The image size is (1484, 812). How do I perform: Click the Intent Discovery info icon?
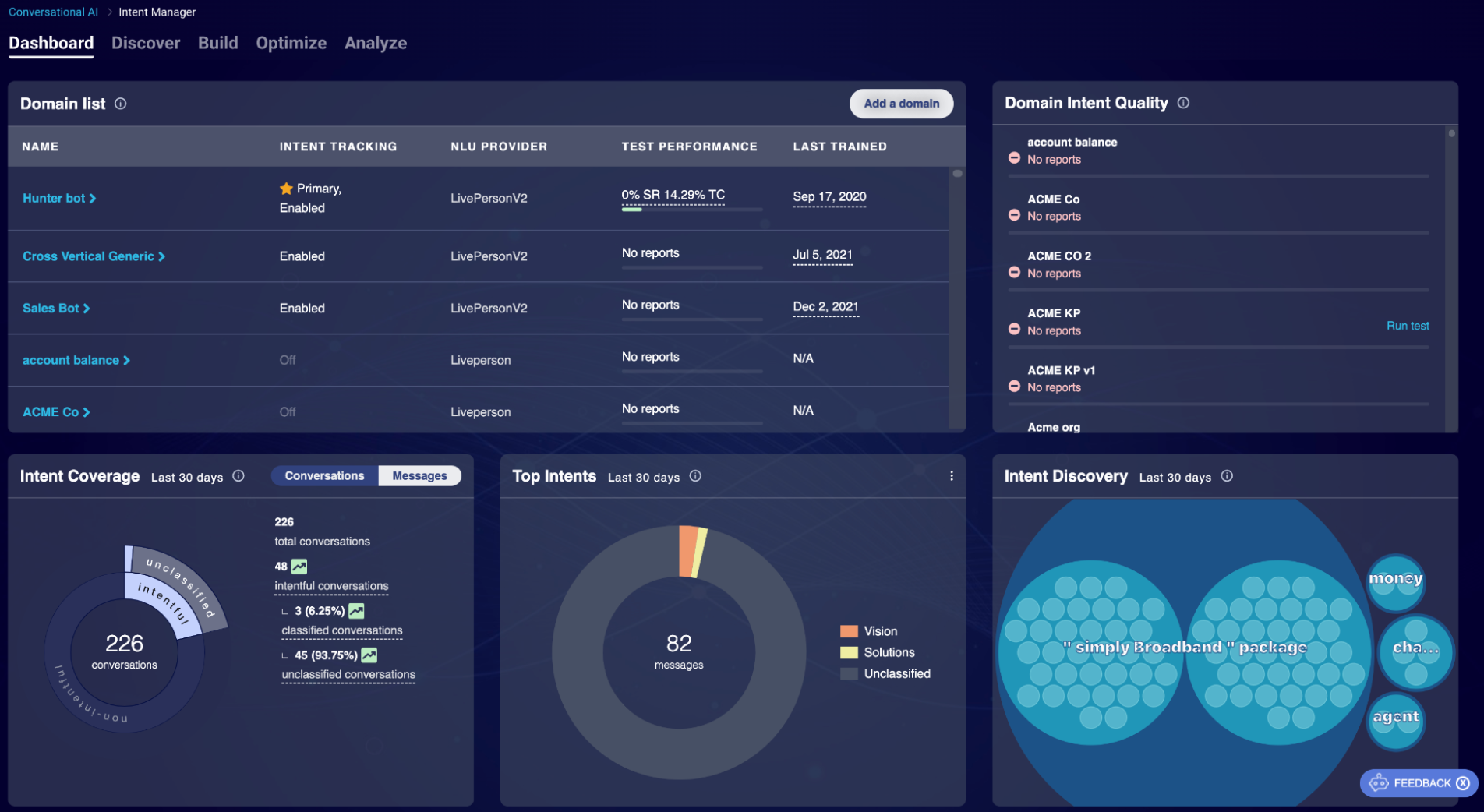tap(1227, 476)
